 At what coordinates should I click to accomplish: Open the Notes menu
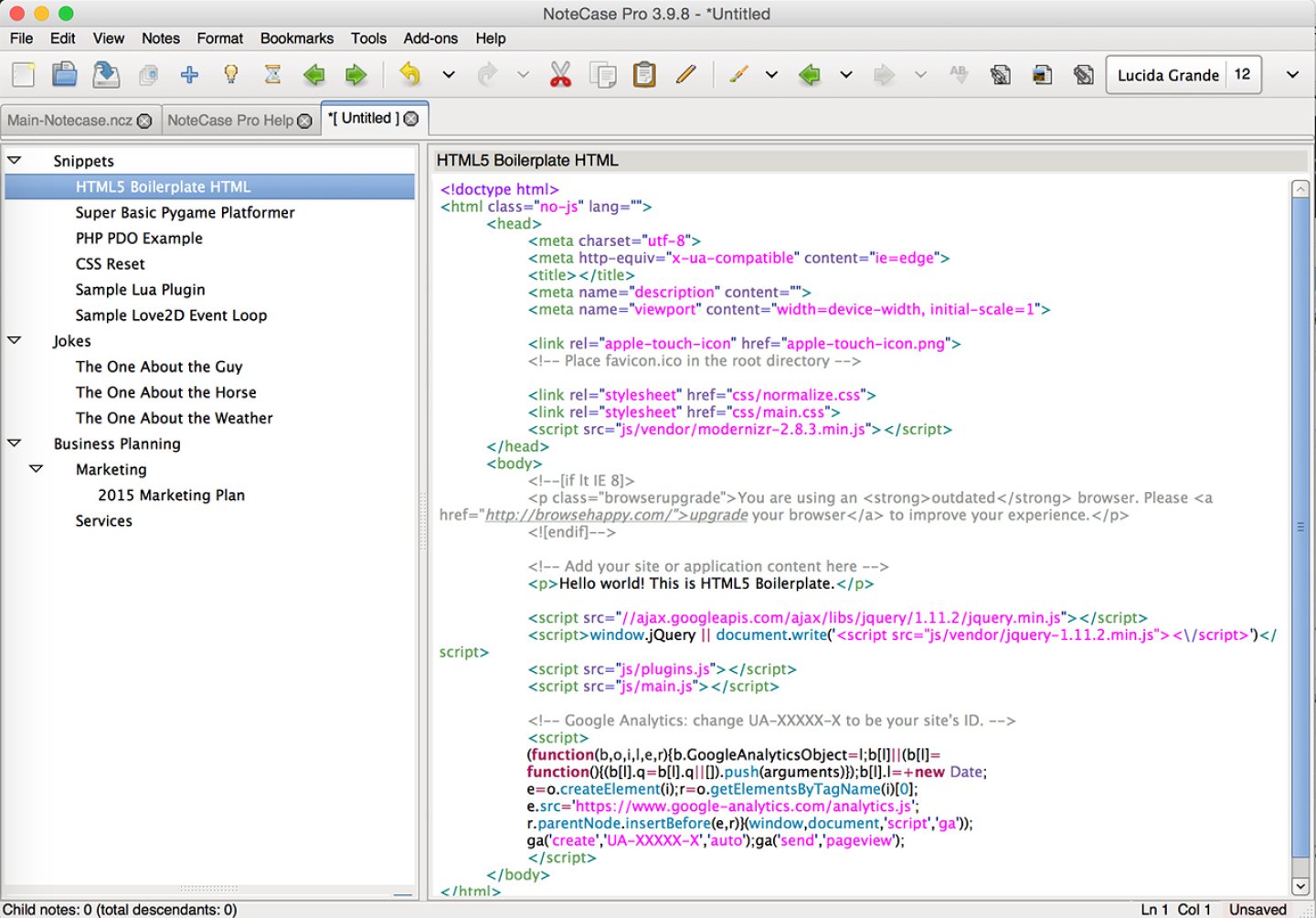(x=161, y=38)
